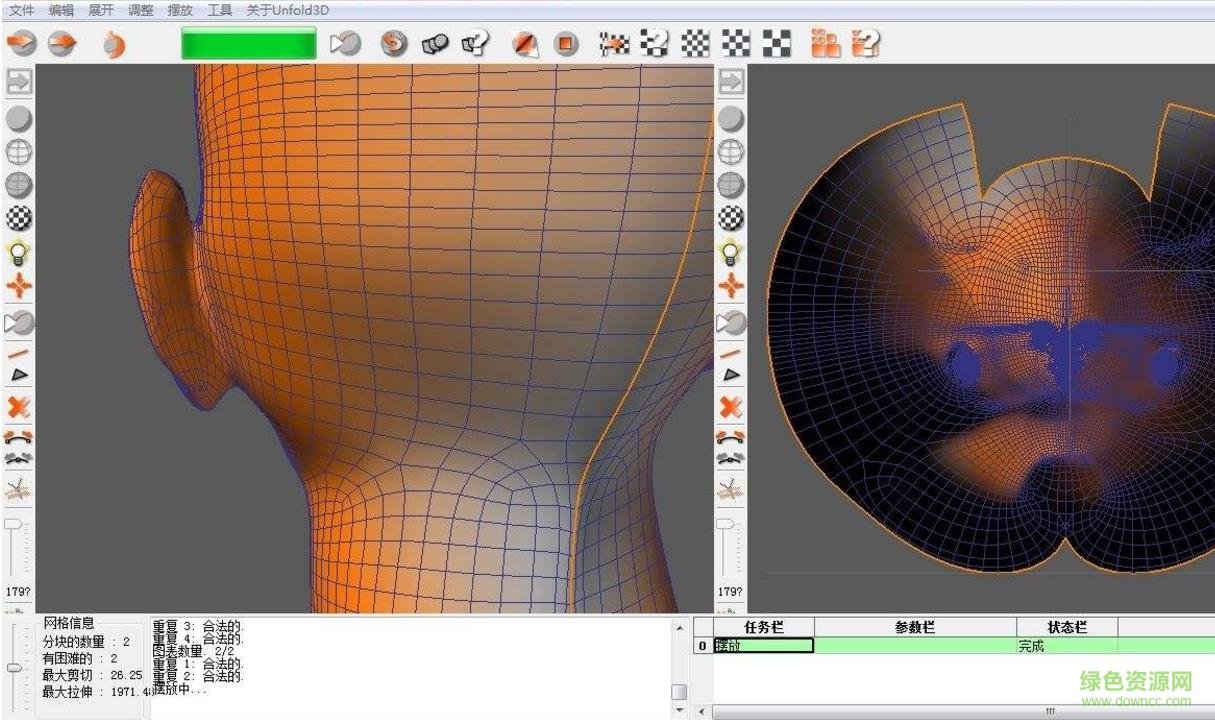Toggle checkerboard pattern in right panel sidebar

coord(731,218)
